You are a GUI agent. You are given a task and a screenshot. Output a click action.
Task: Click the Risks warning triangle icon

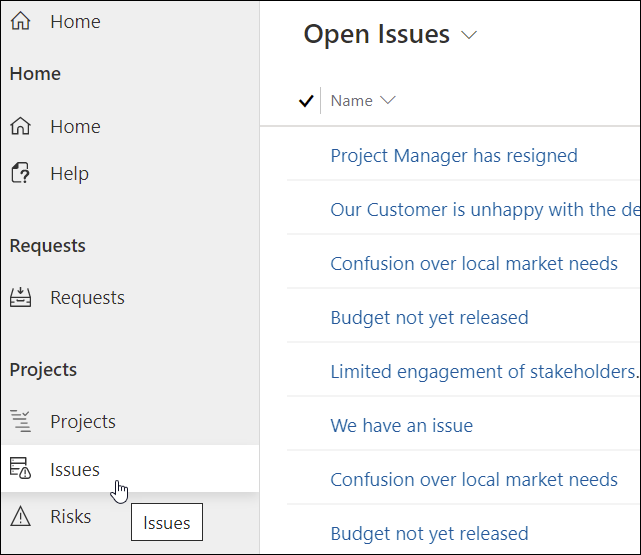(20, 517)
